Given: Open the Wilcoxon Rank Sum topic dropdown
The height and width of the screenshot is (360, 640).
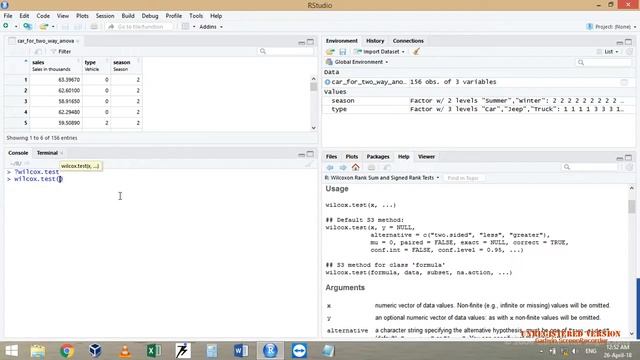Looking at the screenshot, I should coord(382,178).
